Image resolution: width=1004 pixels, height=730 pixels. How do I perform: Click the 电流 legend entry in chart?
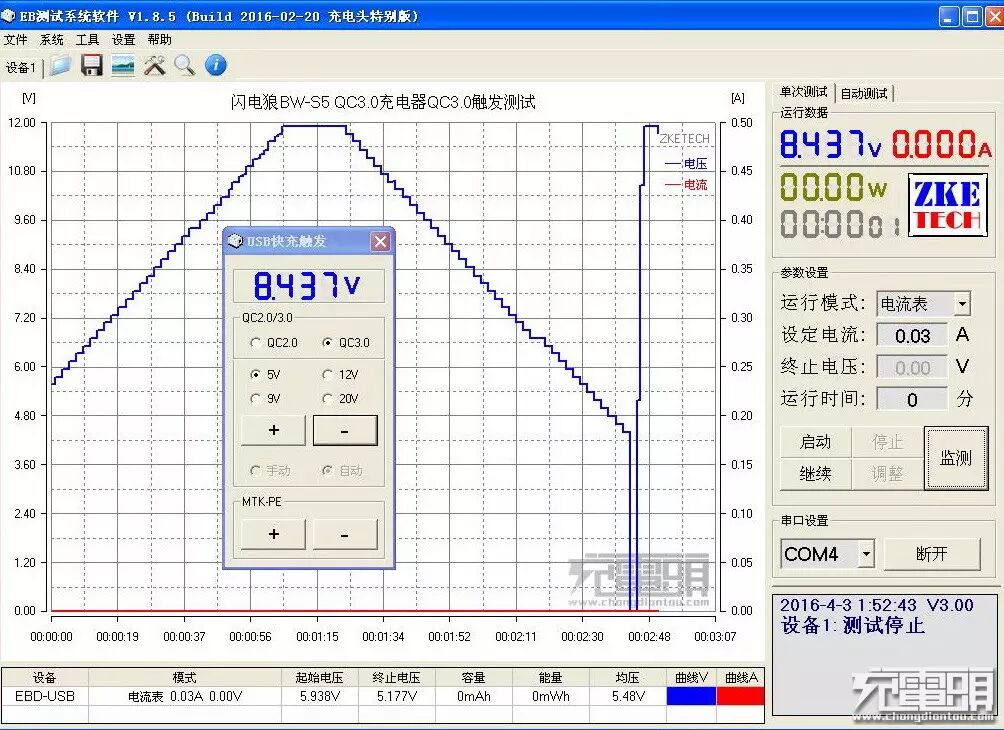(686, 185)
